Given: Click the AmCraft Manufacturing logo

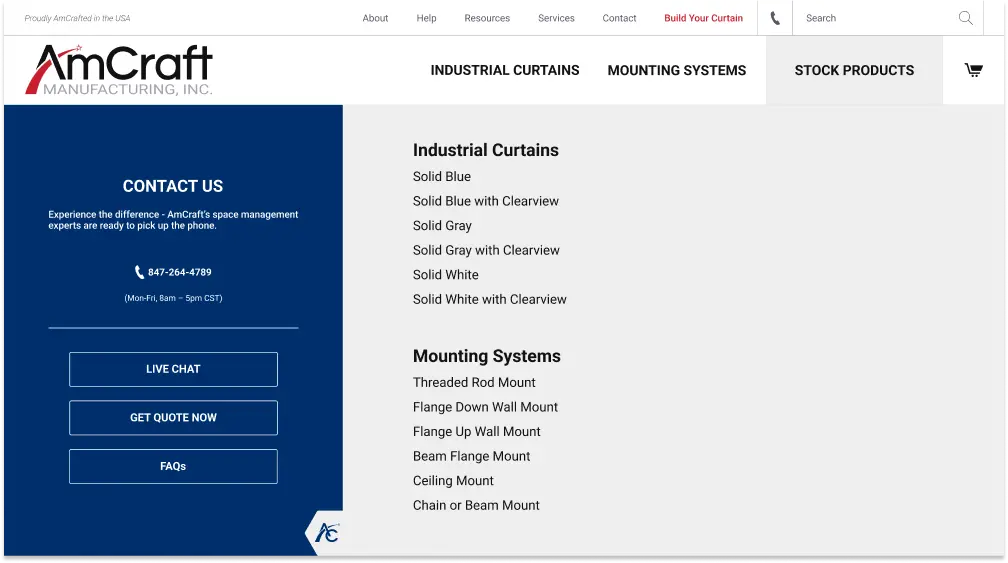Looking at the screenshot, I should [119, 70].
